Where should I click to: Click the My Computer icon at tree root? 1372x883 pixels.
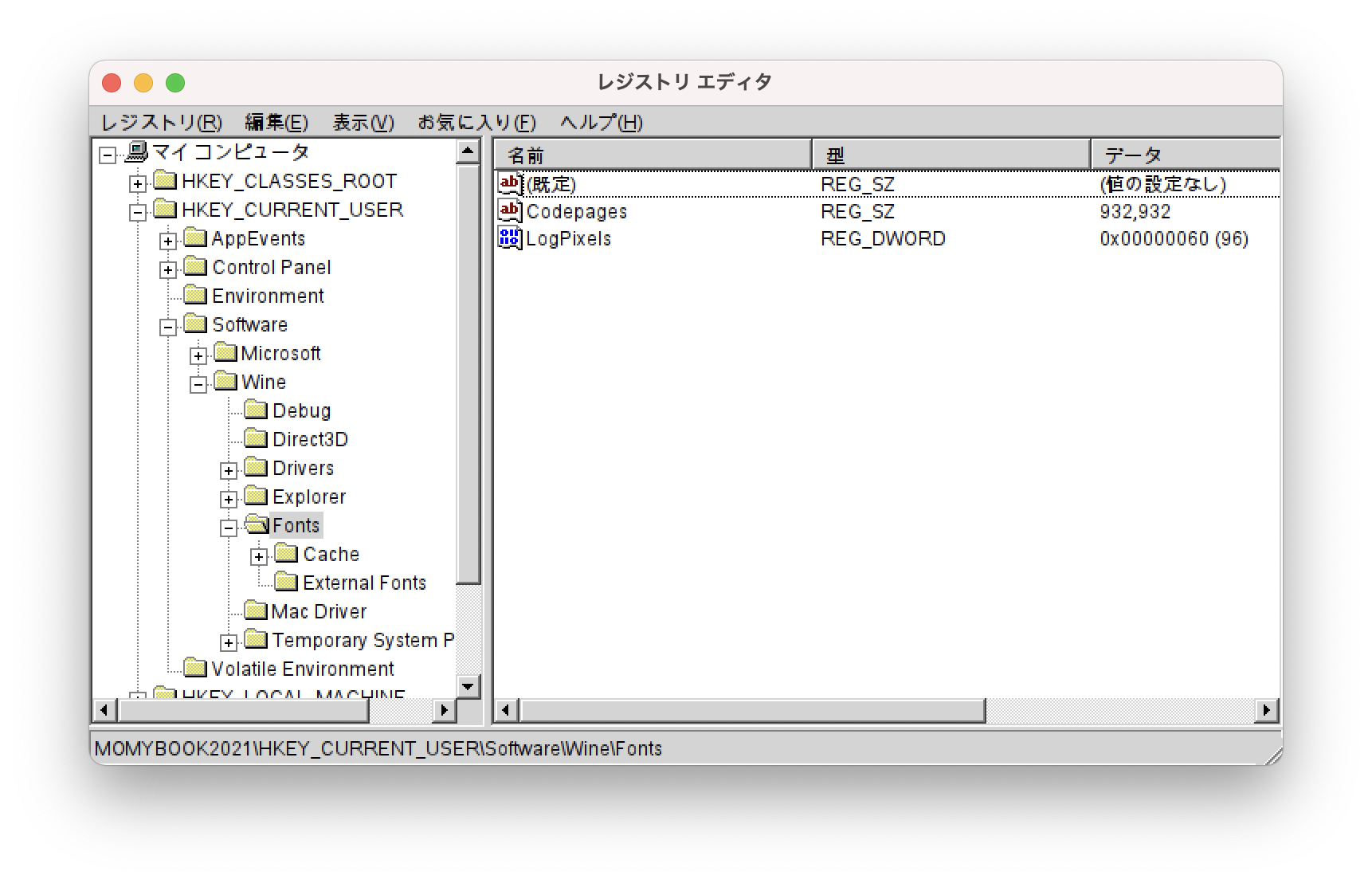point(138,151)
